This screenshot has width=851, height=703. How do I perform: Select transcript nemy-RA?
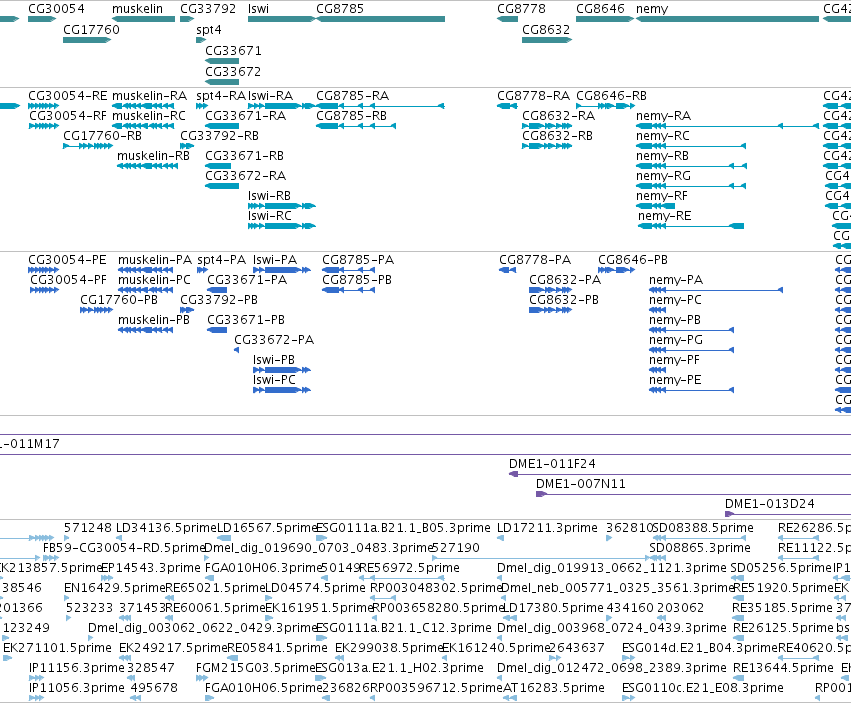[x=727, y=126]
